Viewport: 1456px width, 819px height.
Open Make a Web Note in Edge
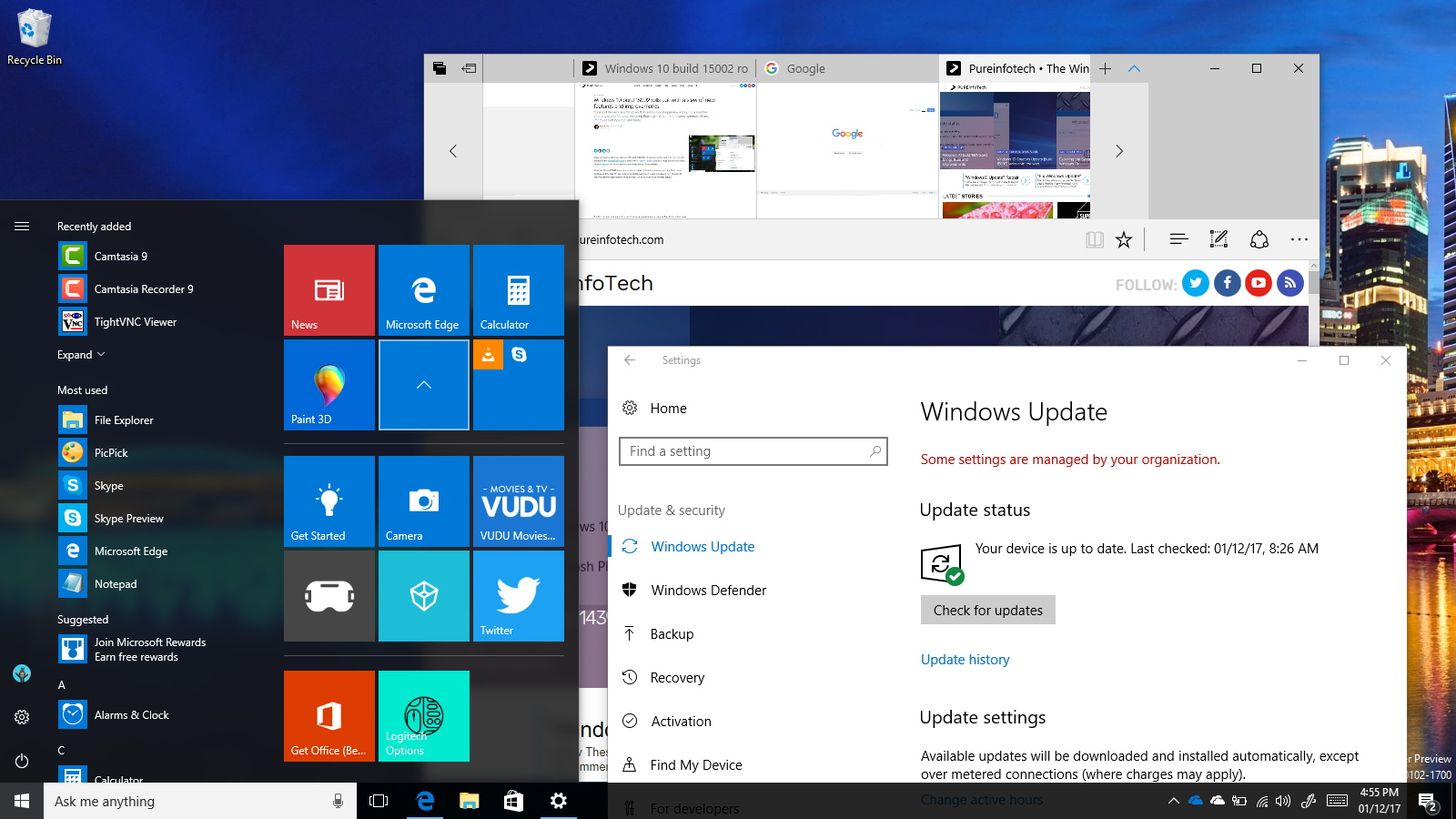coord(1218,239)
